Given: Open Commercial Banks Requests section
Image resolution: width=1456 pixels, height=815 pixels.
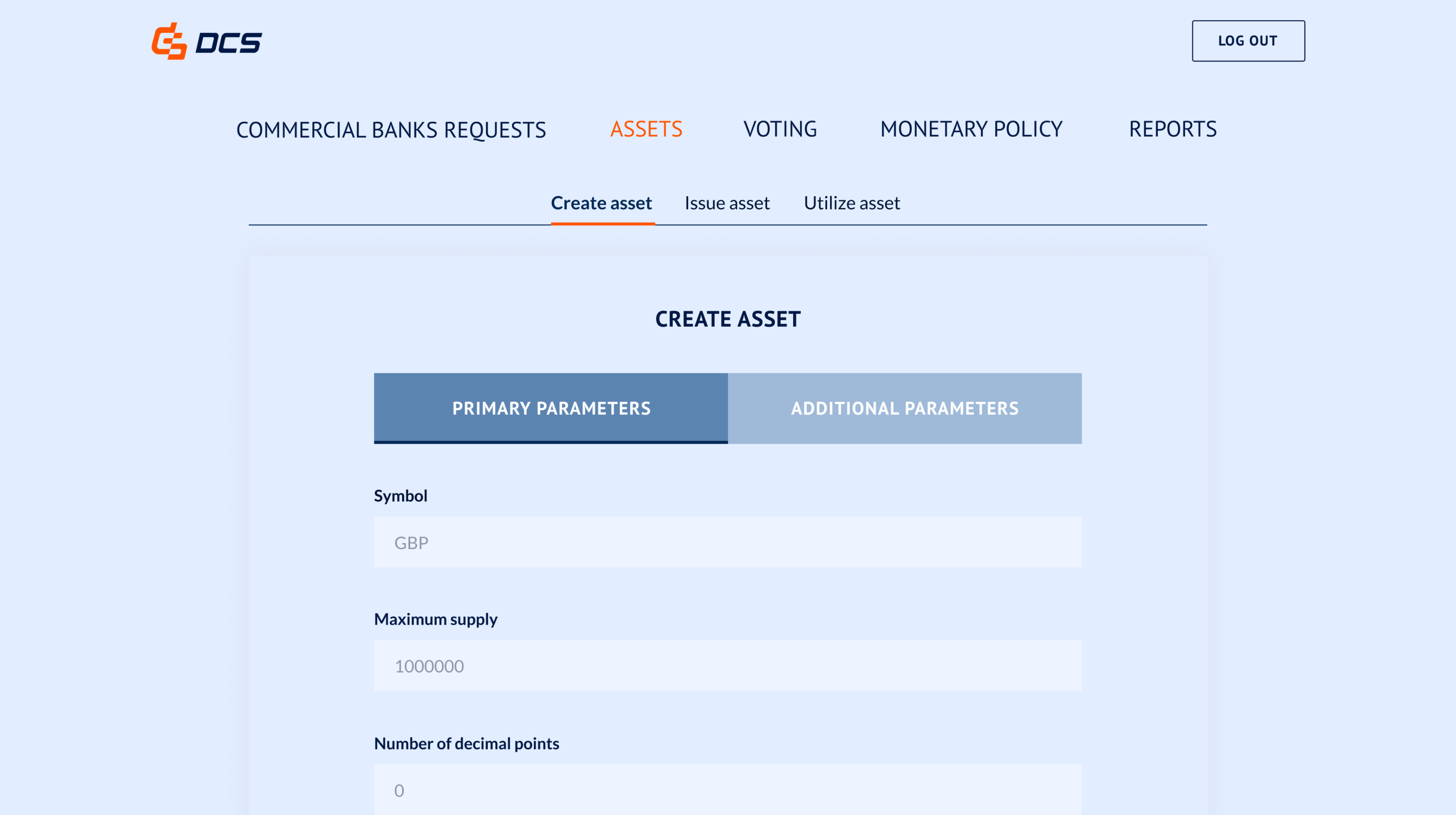Looking at the screenshot, I should pos(391,129).
